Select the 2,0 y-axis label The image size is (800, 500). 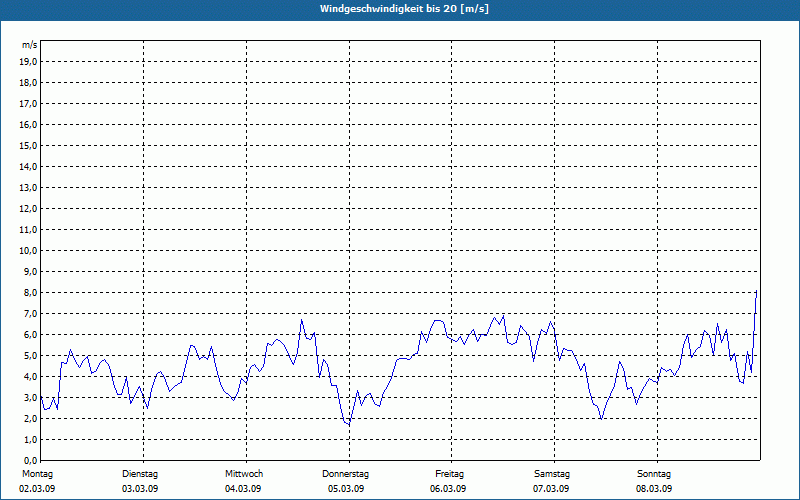coord(30,418)
